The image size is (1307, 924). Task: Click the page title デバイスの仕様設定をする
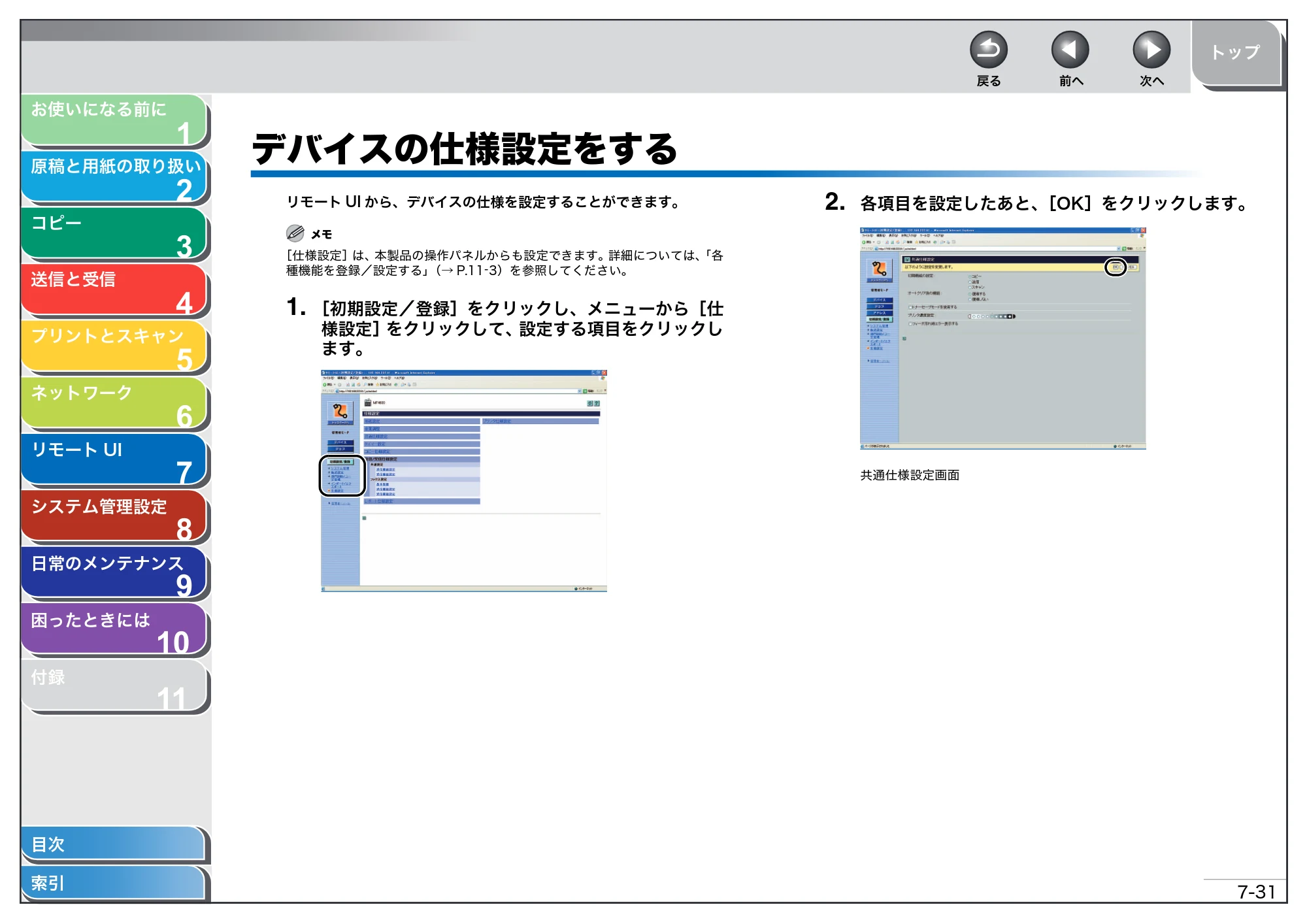pyautogui.click(x=464, y=149)
